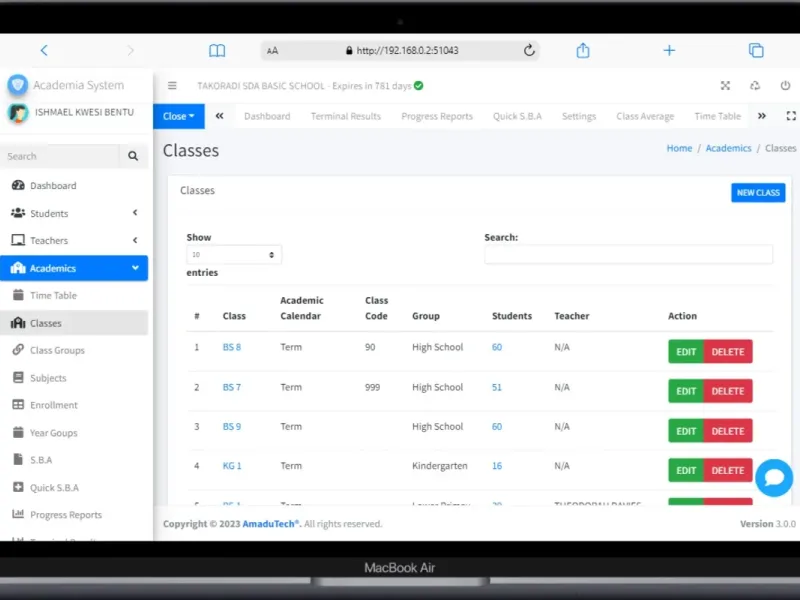Edit the BS 7 class
The width and height of the screenshot is (800, 600).
tap(686, 391)
